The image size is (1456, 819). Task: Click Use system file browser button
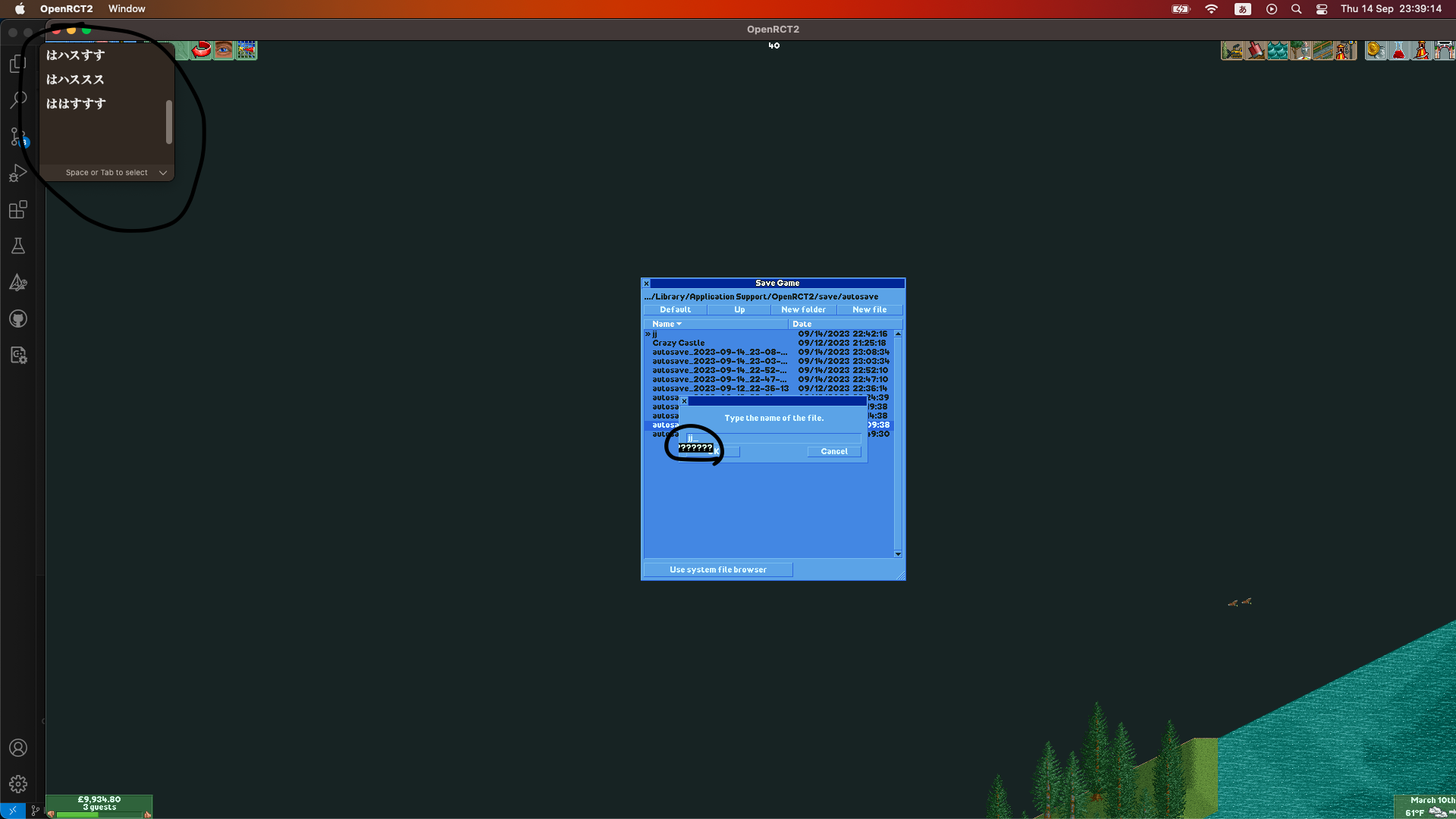coord(718,570)
